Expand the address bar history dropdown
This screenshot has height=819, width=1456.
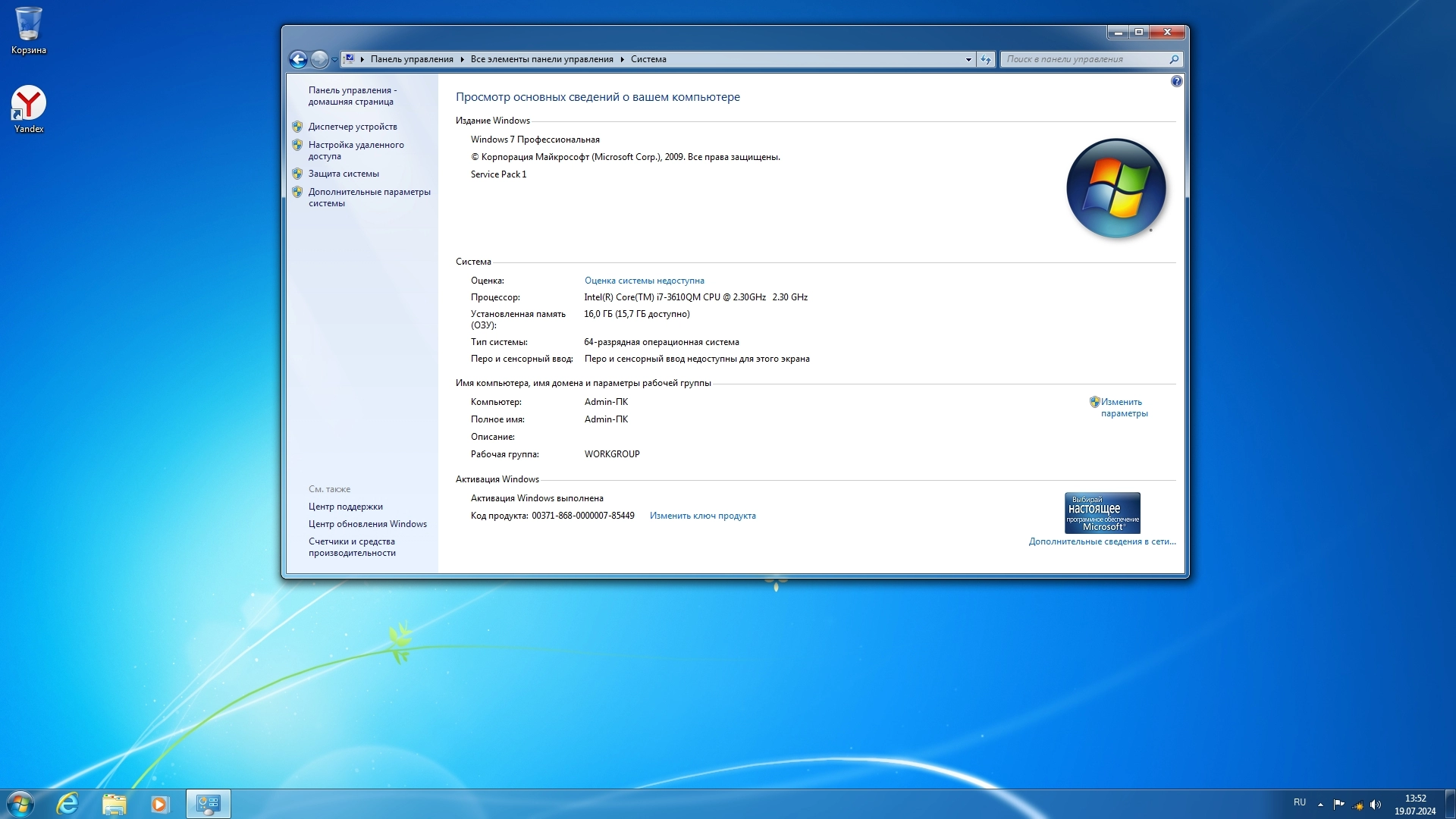pyautogui.click(x=968, y=59)
